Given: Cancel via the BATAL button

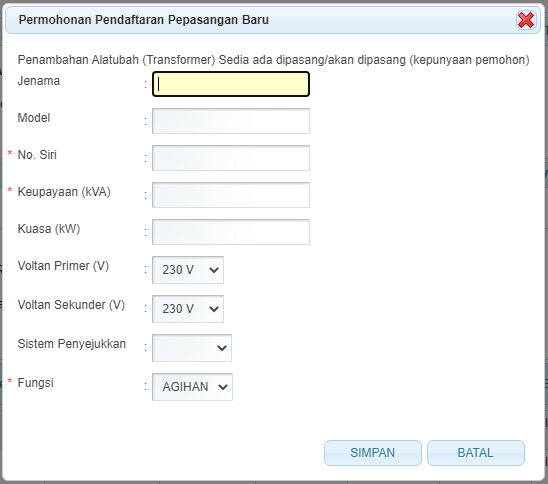Looking at the screenshot, I should point(476,453).
